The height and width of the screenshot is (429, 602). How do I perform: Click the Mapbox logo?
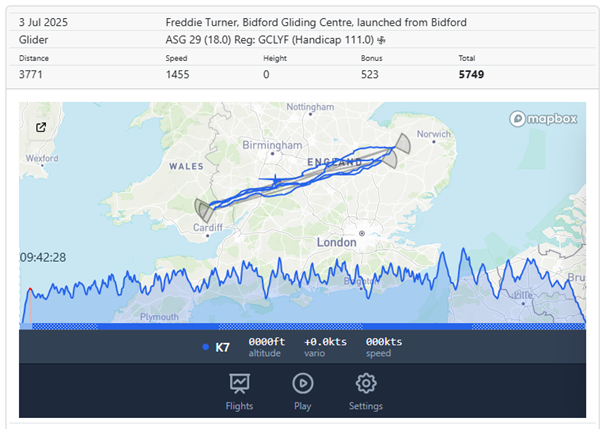click(x=546, y=118)
